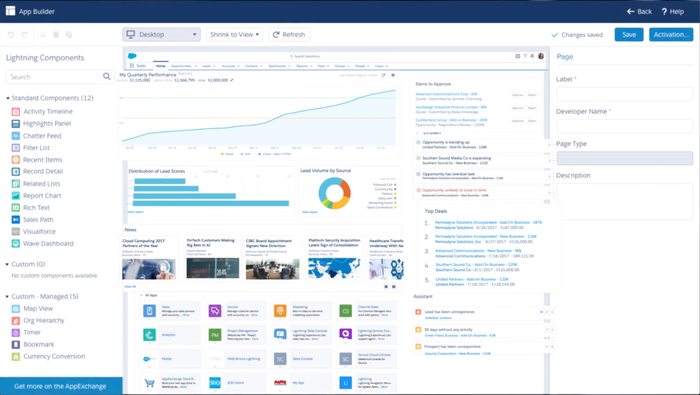Select the Related Lists component icon
Image resolution: width=700 pixels, height=395 pixels.
point(16,183)
